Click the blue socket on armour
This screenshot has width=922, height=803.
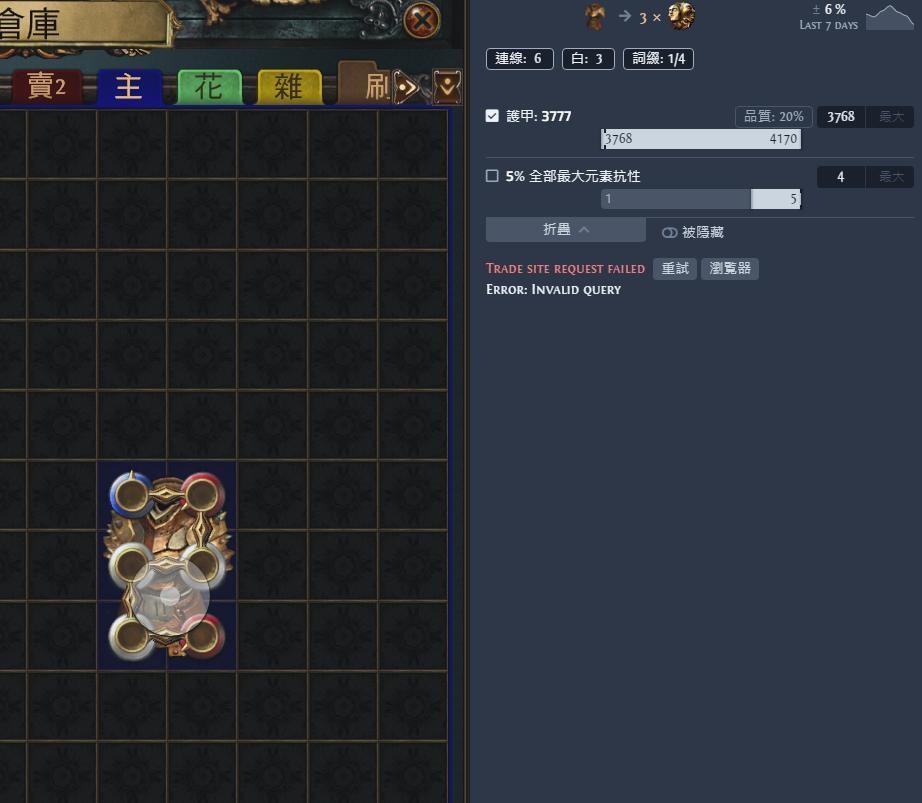click(131, 495)
